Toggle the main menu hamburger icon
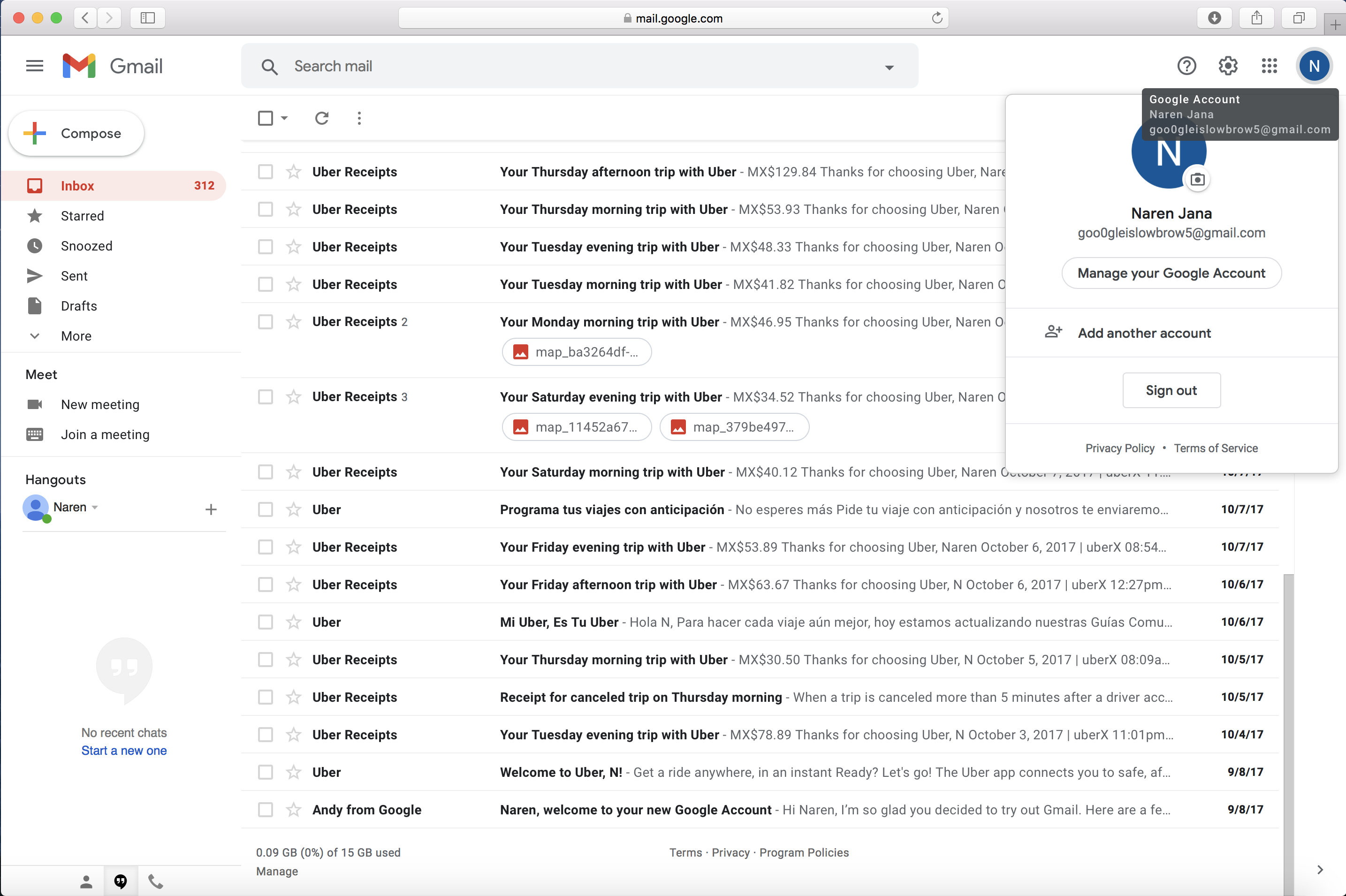 tap(34, 66)
